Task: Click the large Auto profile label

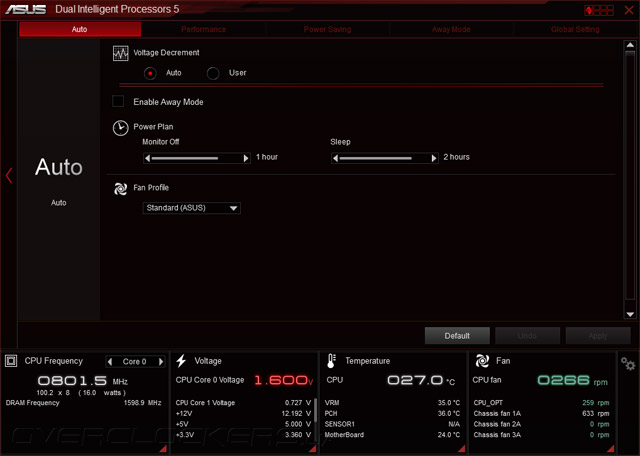Action: (59, 167)
